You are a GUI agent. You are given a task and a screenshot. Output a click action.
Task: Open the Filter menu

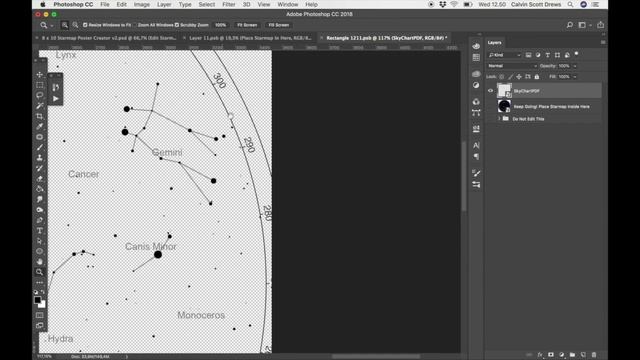tap(229, 4)
